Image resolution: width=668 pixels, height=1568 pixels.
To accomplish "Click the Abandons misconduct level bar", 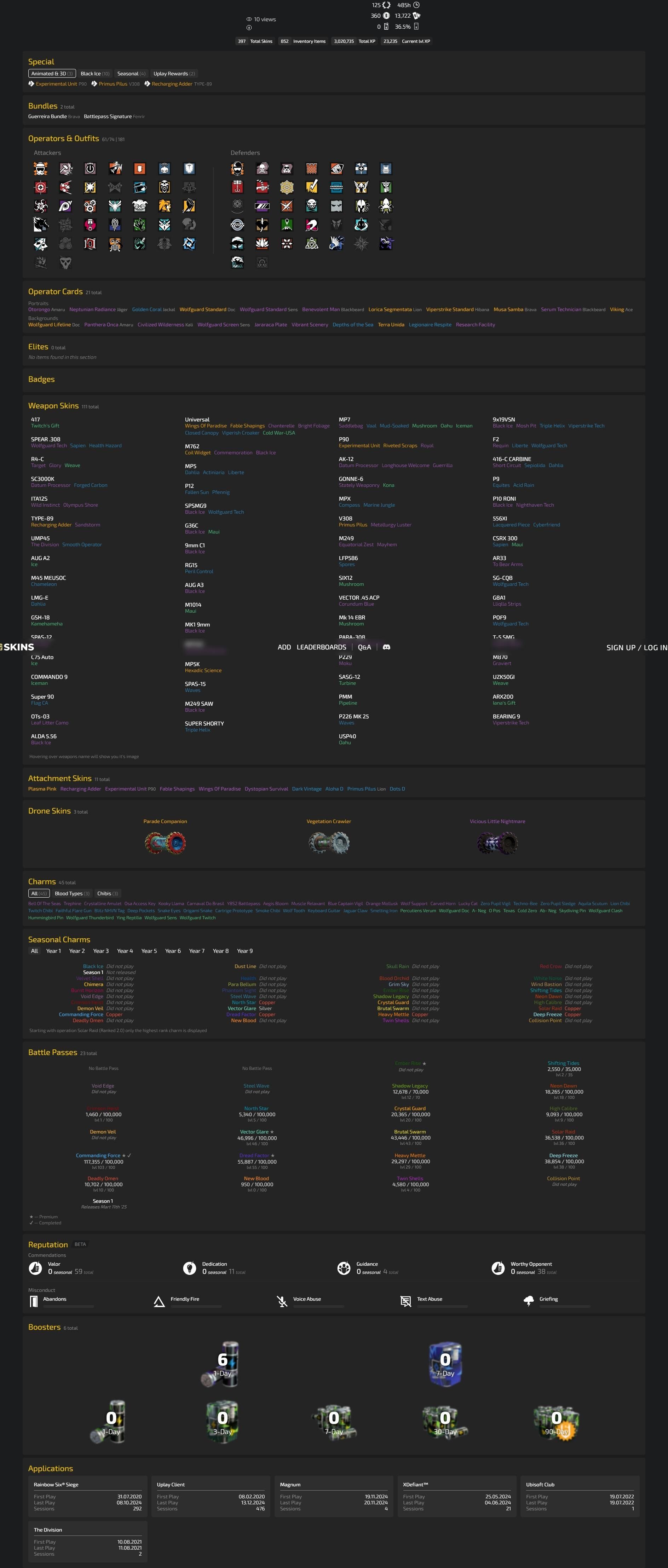I will pos(68,1307).
